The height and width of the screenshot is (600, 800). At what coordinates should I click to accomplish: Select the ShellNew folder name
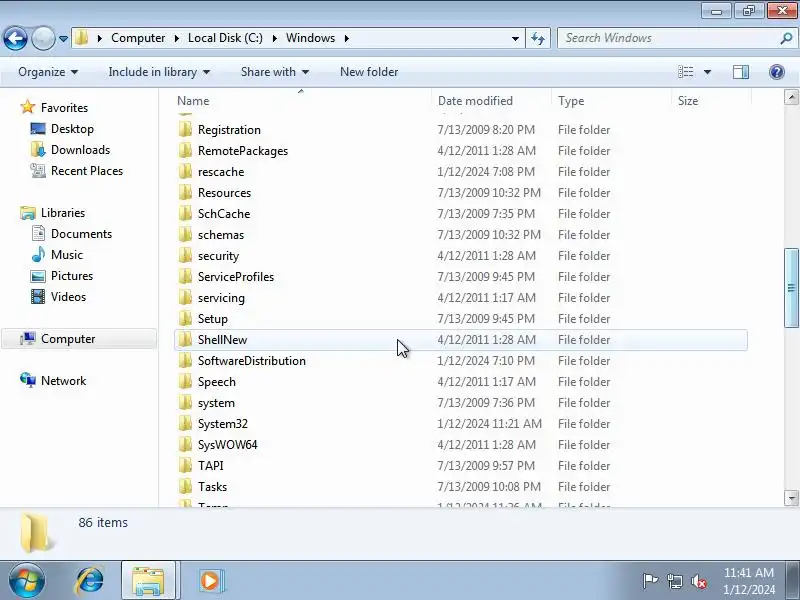222,340
